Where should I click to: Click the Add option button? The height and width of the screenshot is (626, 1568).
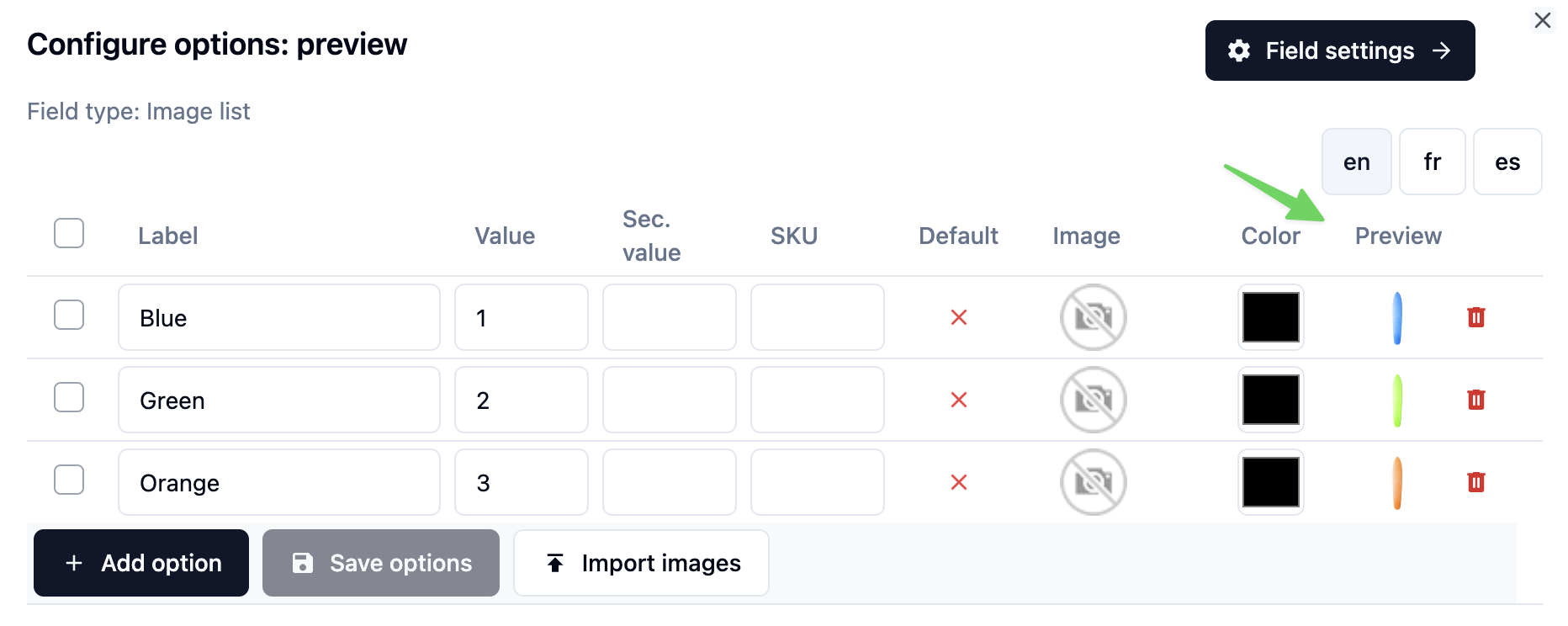tap(140, 562)
